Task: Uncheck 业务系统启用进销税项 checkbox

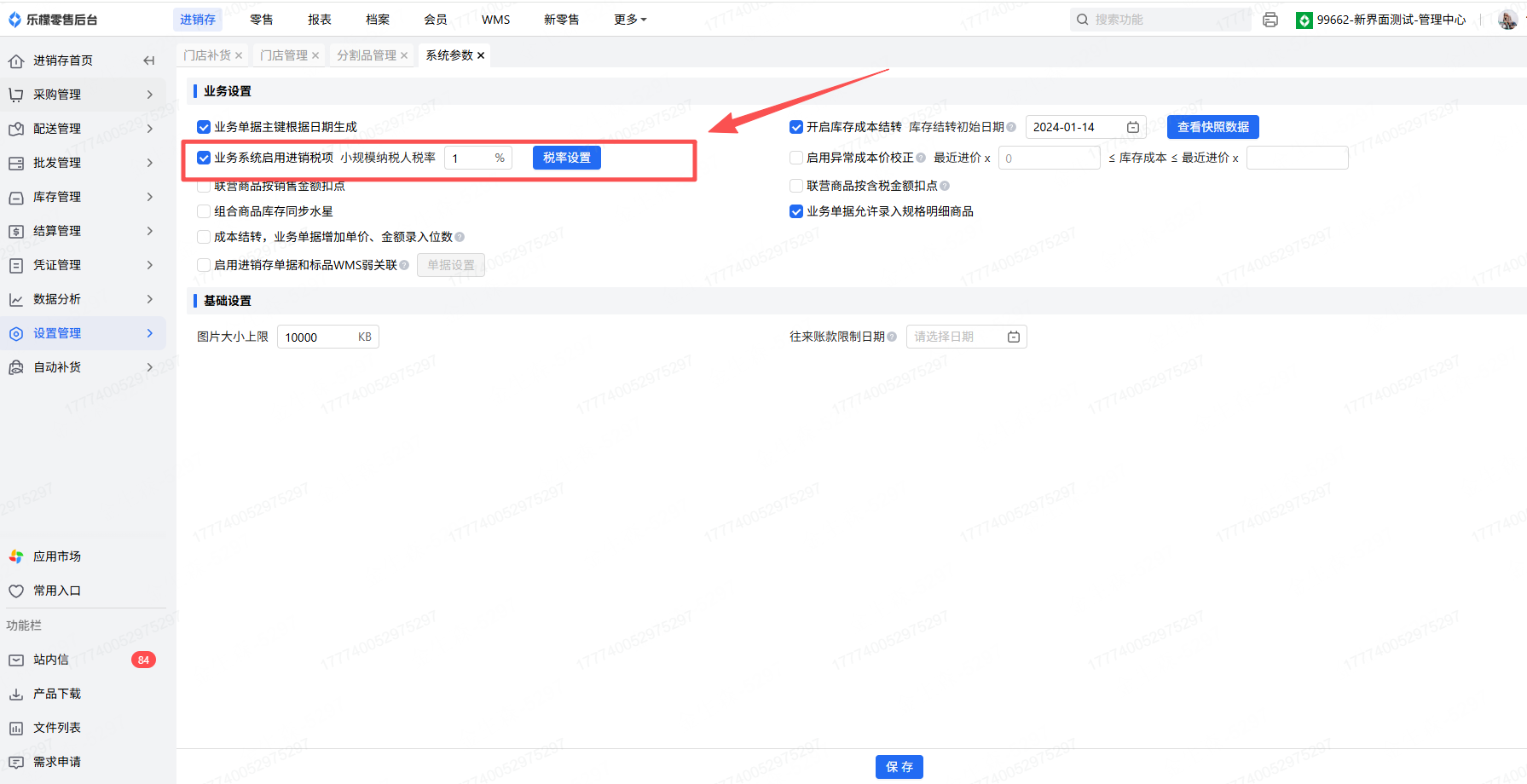Action: pos(204,158)
